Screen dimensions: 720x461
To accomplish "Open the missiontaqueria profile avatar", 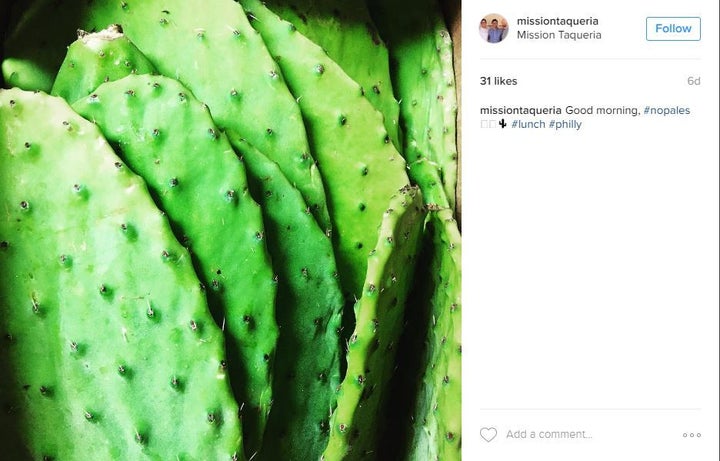I will 494,28.
